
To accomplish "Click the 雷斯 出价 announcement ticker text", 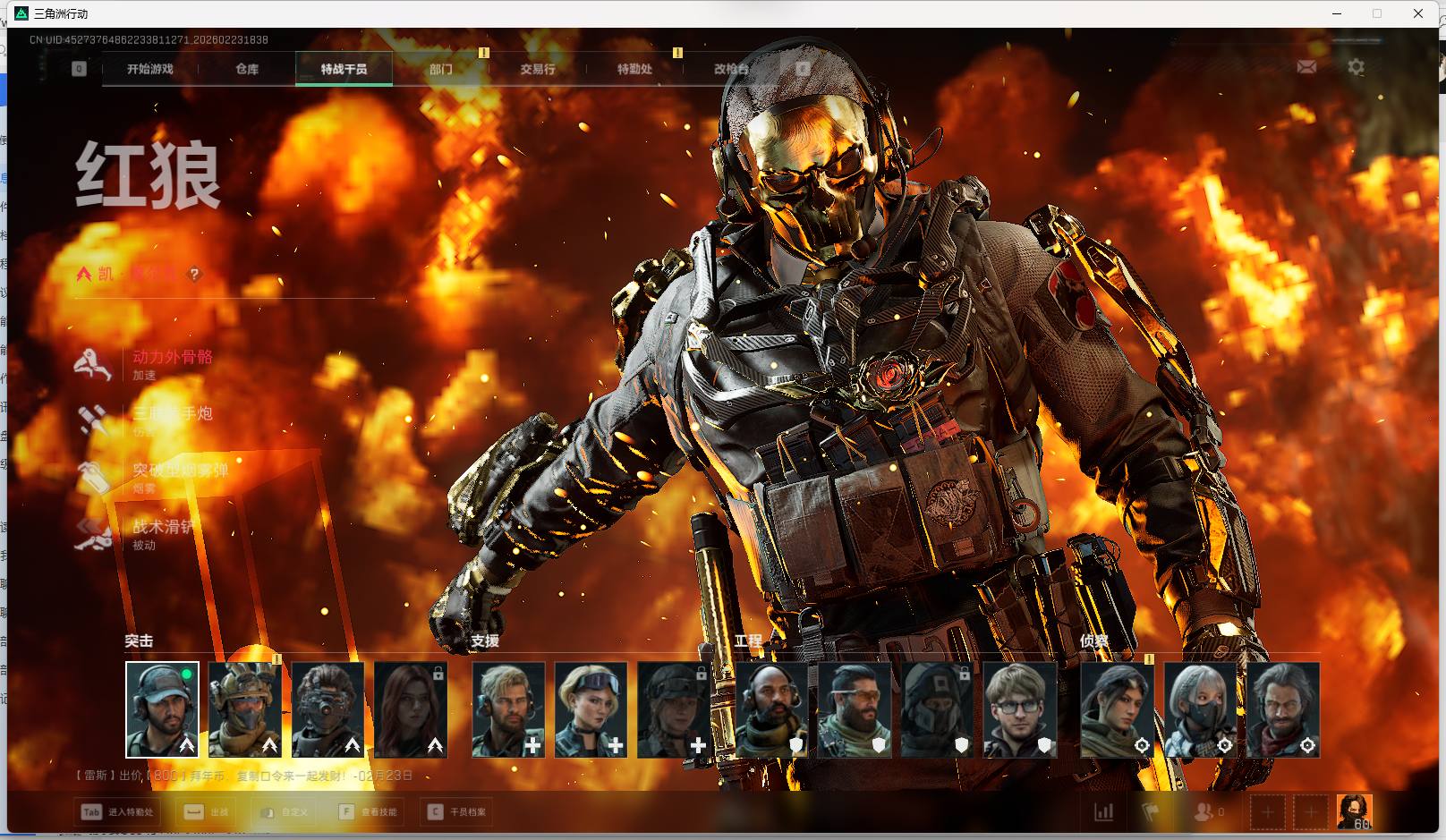I will (243, 776).
